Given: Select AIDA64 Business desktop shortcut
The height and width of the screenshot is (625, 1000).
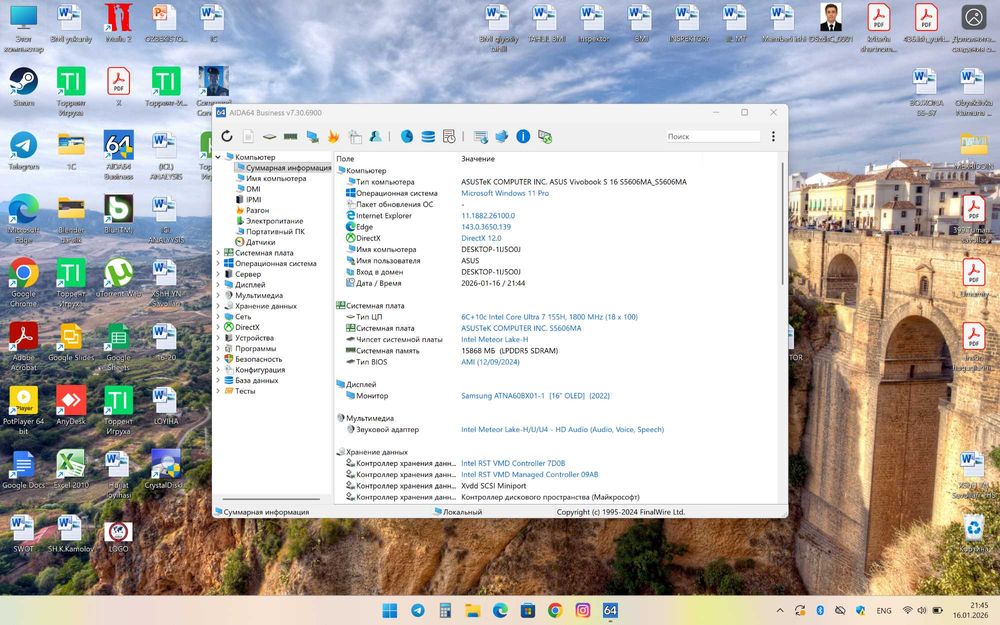Looking at the screenshot, I should tap(119, 155).
